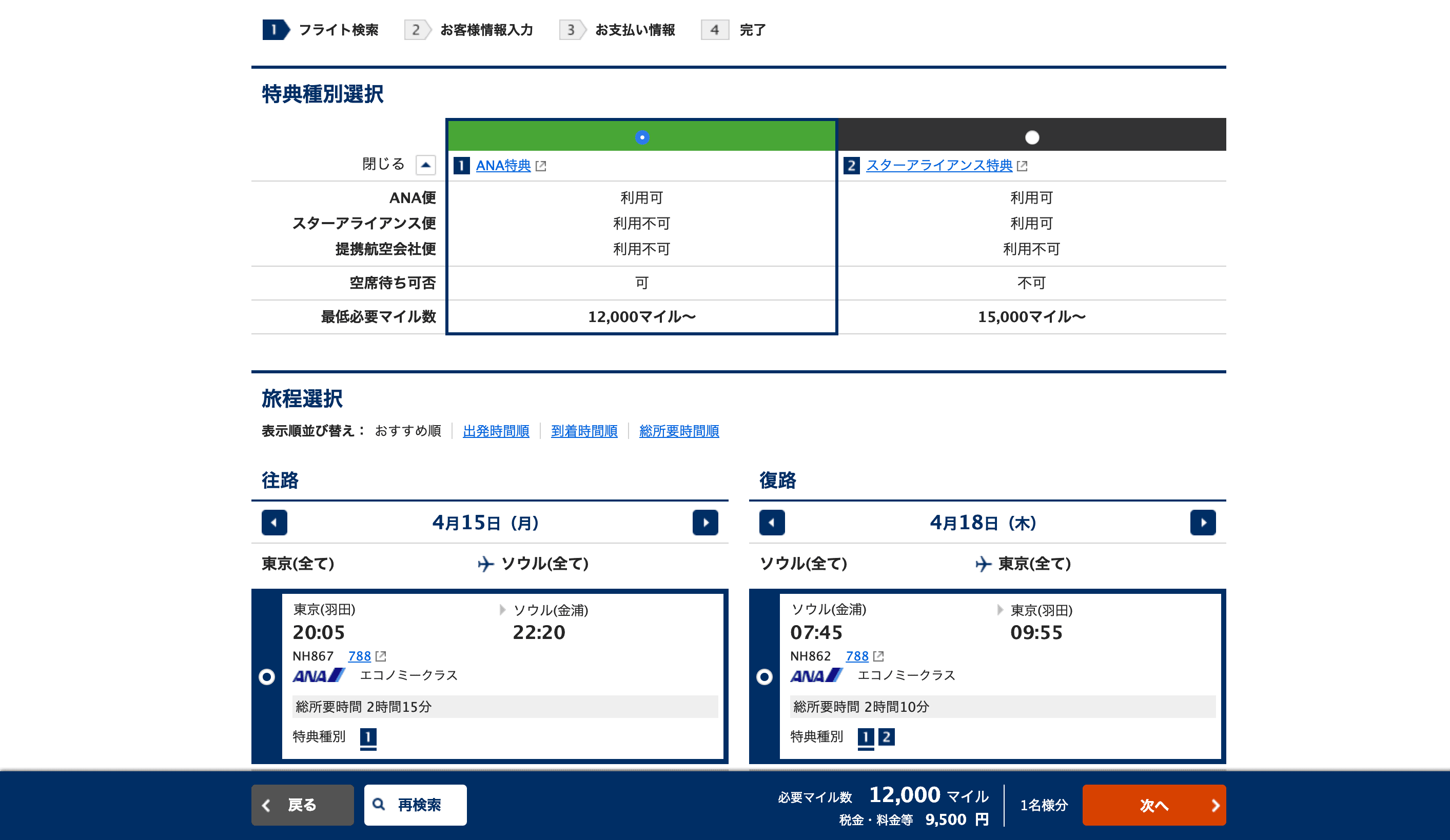Click the orange 次へ button
The width and height of the screenshot is (1450, 840).
[1154, 805]
